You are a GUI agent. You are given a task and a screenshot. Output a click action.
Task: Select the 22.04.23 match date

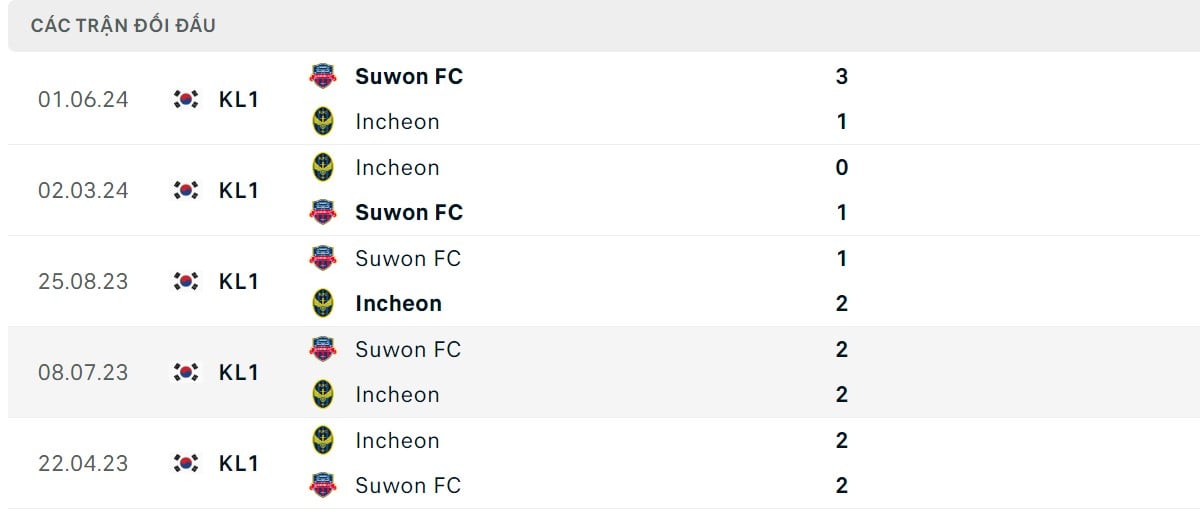click(x=83, y=463)
